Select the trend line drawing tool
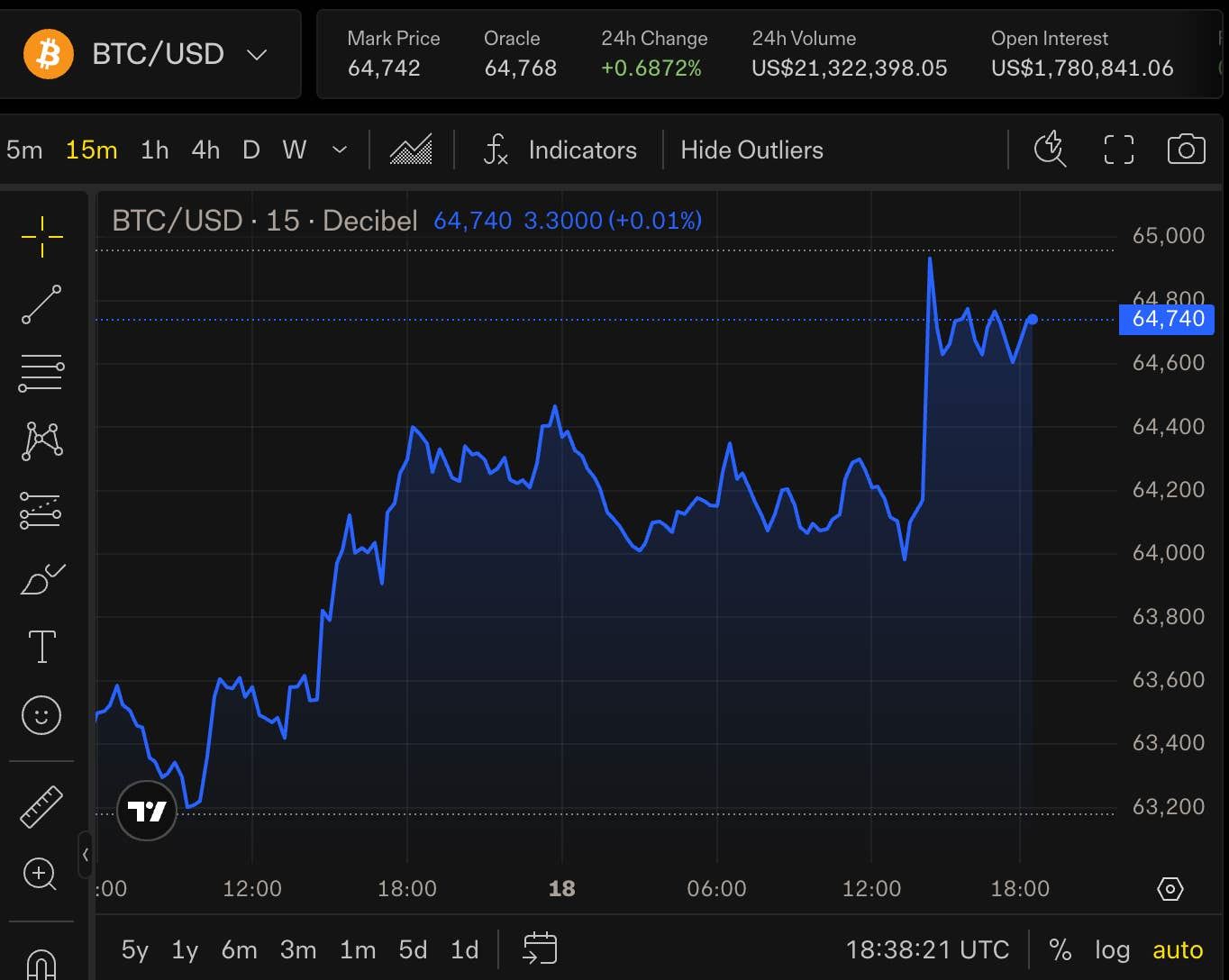 41,304
